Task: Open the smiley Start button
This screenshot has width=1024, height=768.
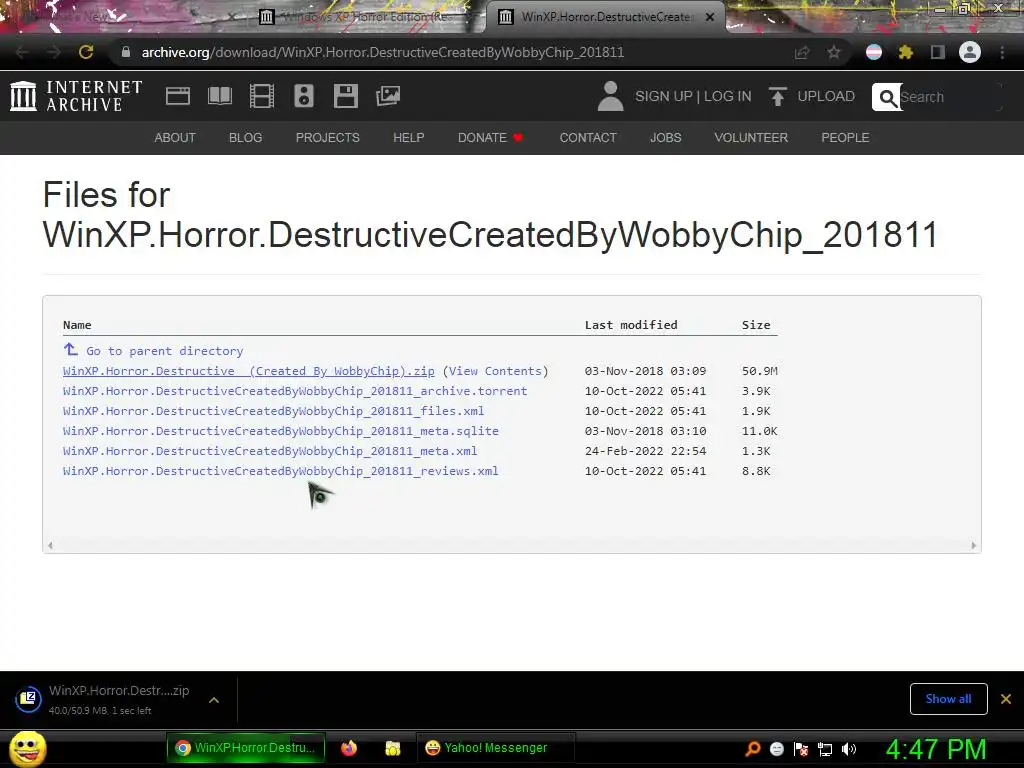Action: [27, 748]
